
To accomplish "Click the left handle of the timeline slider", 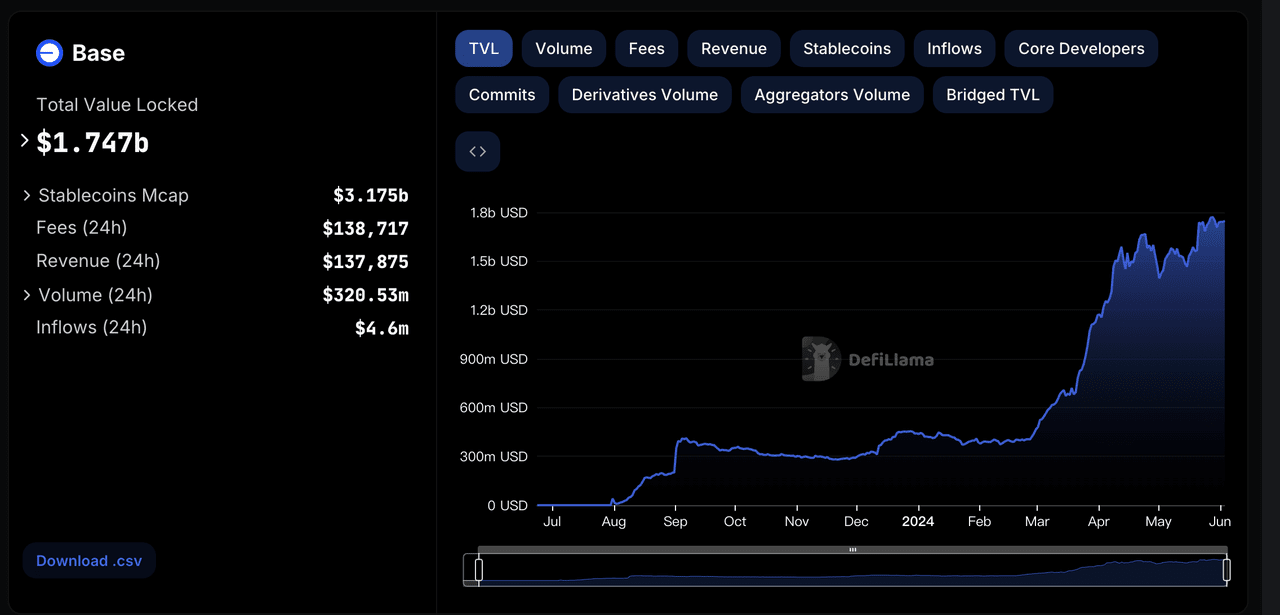I will click(x=477, y=570).
